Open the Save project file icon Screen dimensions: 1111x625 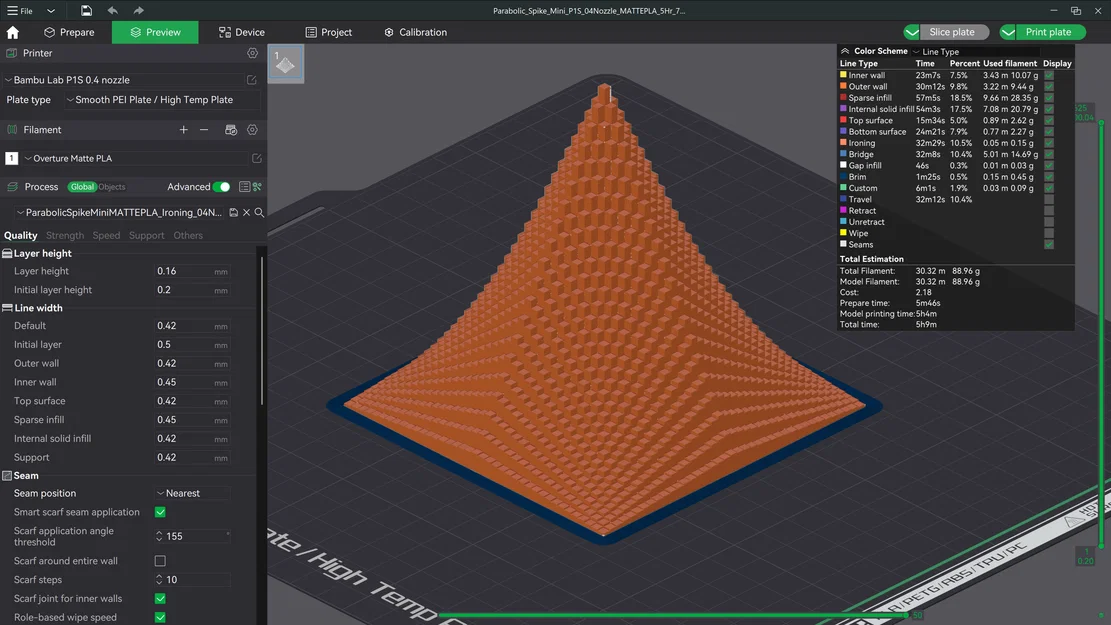click(x=86, y=10)
